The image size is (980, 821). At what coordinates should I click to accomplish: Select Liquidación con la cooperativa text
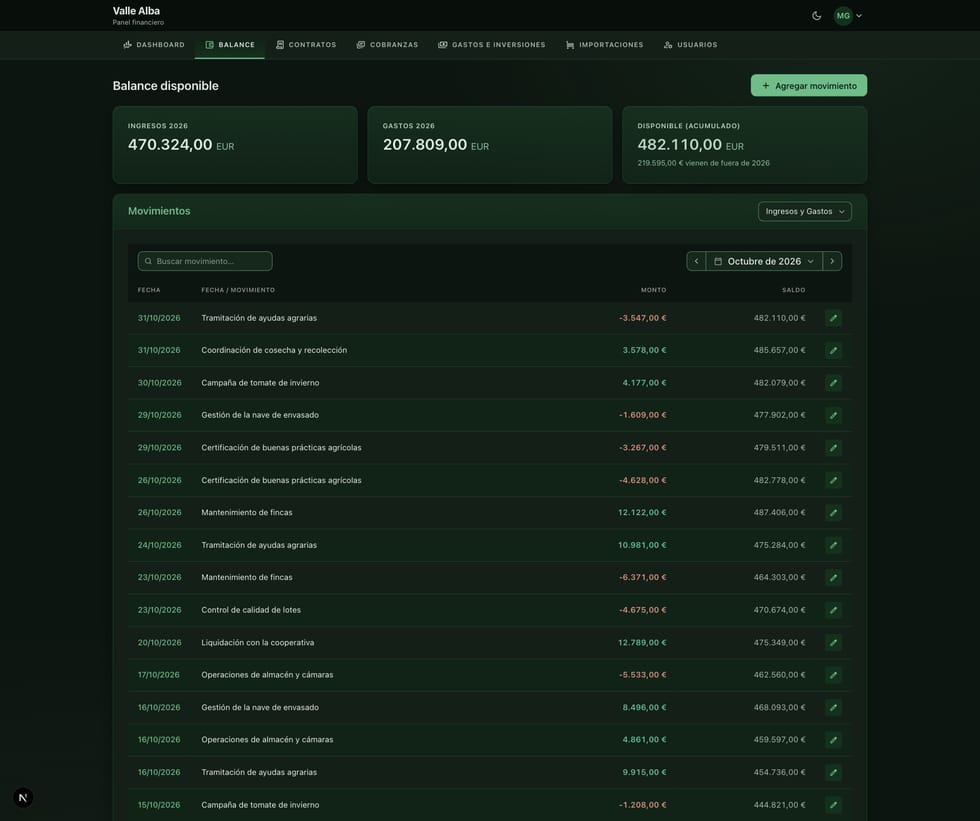(x=258, y=643)
